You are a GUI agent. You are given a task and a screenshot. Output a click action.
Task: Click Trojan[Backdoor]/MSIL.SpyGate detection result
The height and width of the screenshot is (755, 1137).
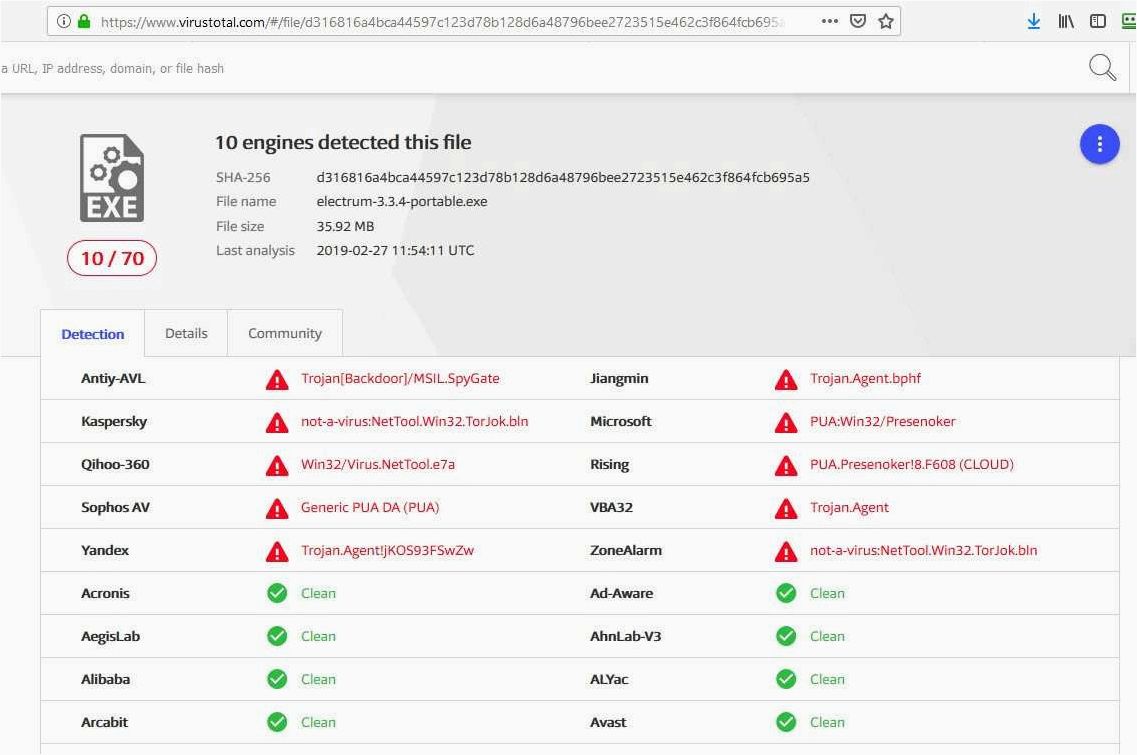pos(400,378)
